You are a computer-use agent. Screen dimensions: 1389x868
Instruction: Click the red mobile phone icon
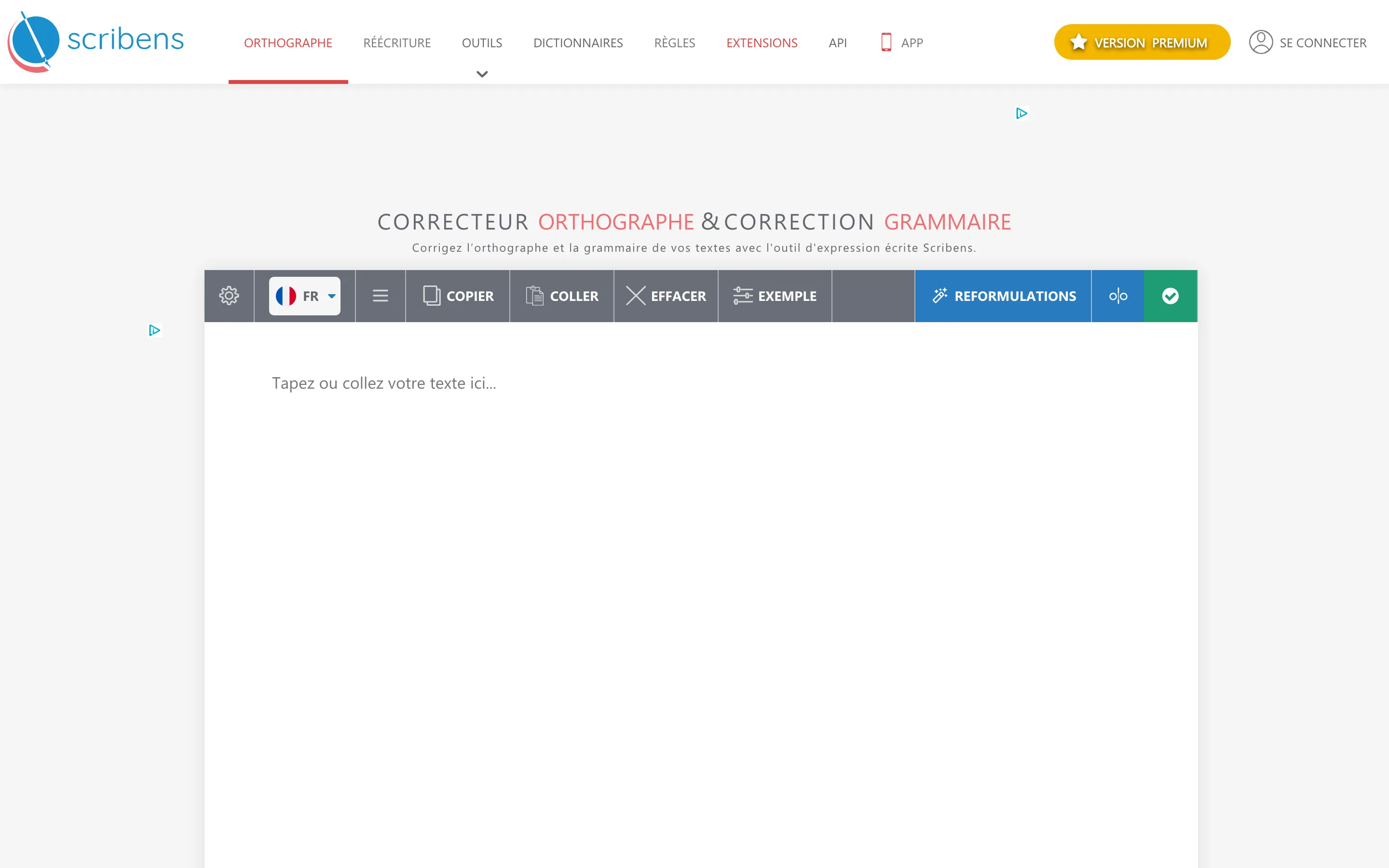886,42
